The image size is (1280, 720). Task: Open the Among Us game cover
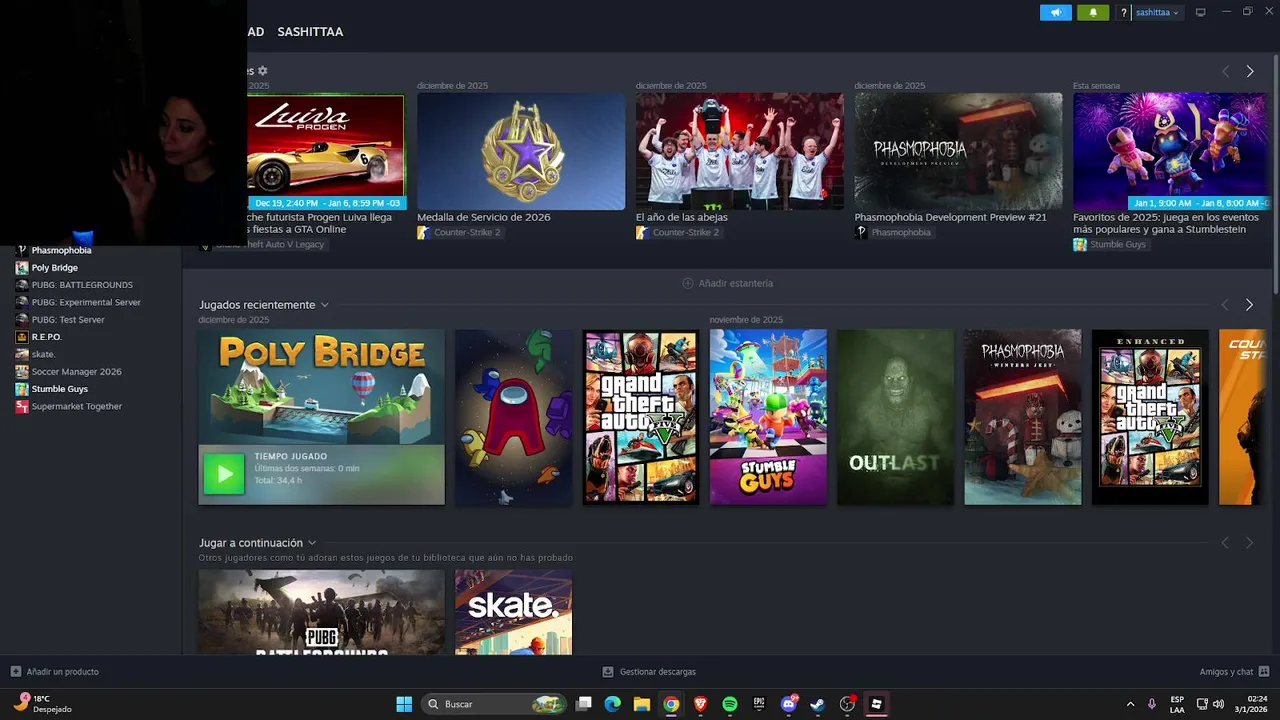(514, 417)
